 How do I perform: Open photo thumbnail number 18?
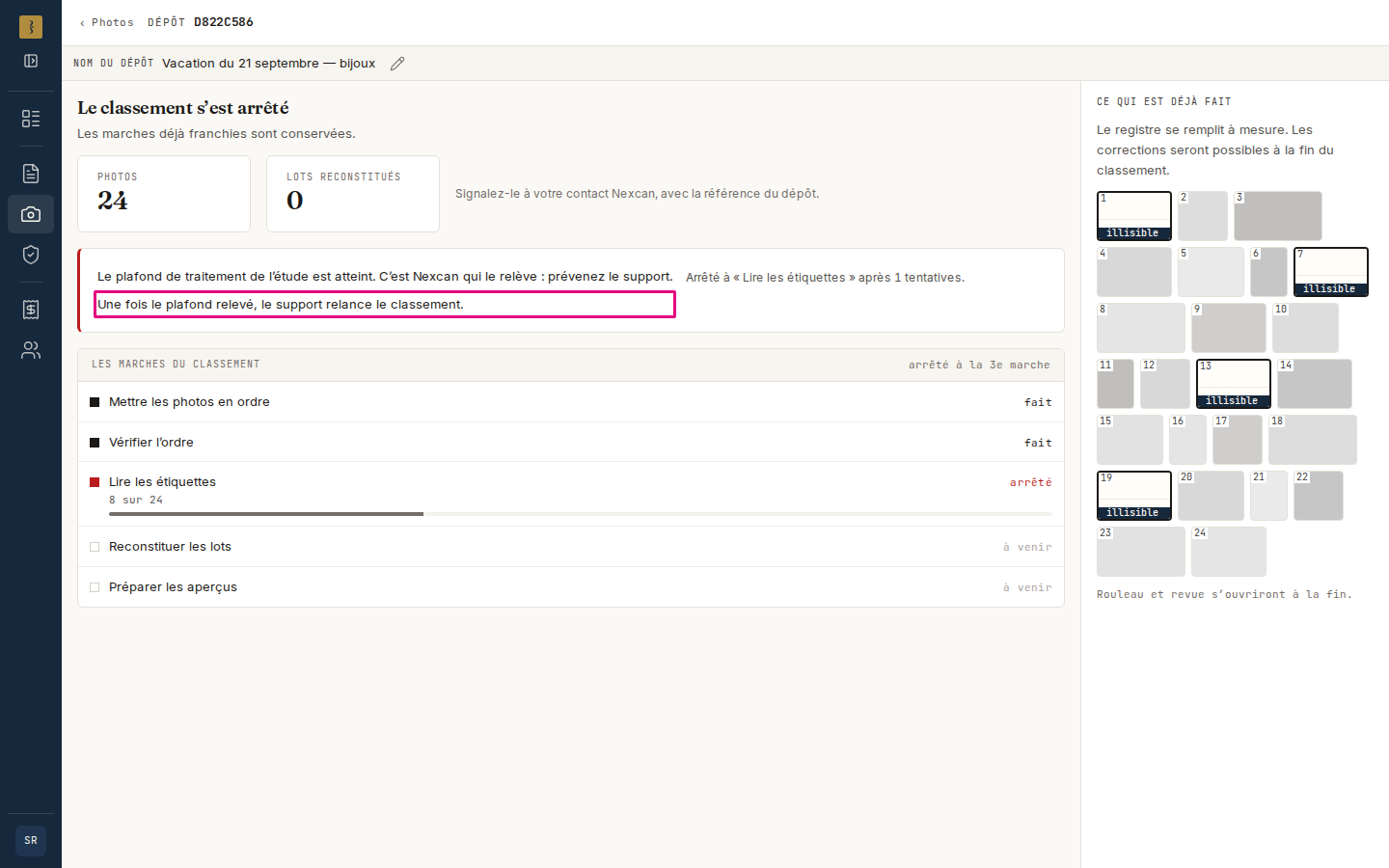(1313, 440)
